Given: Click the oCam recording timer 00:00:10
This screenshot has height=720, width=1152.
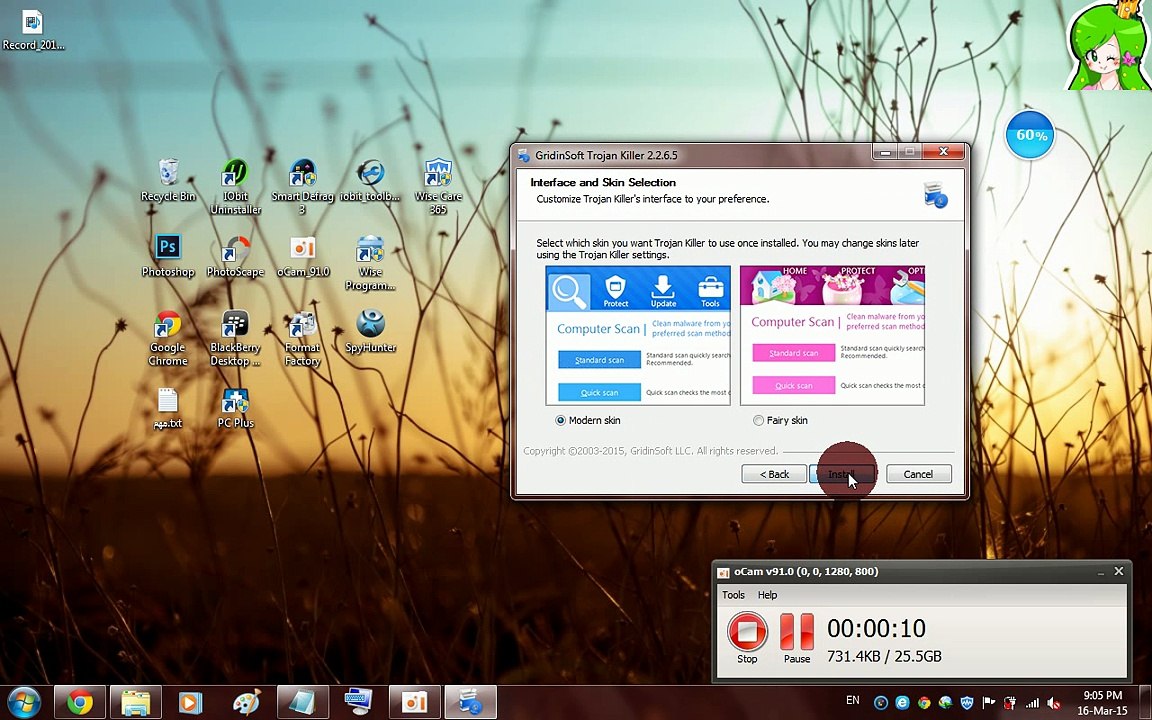Looking at the screenshot, I should tap(876, 628).
